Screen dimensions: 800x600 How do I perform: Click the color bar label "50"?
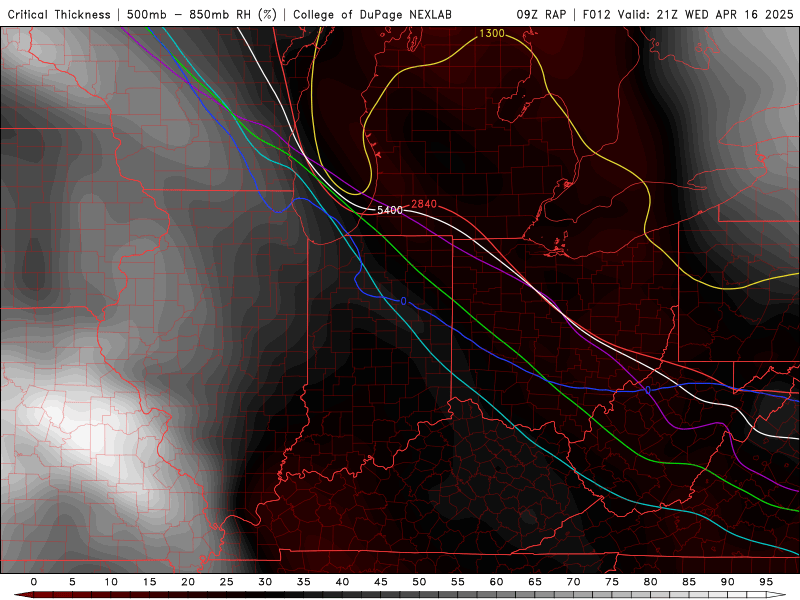419,582
